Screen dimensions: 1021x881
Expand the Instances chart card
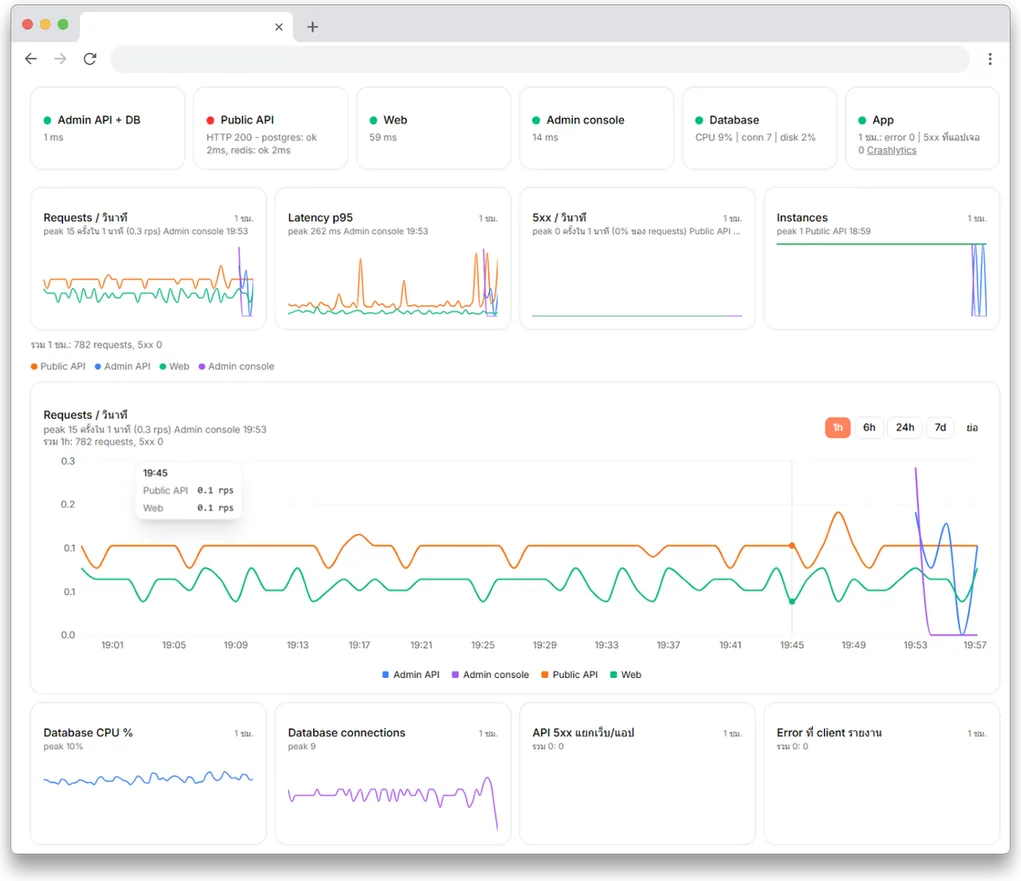(882, 259)
